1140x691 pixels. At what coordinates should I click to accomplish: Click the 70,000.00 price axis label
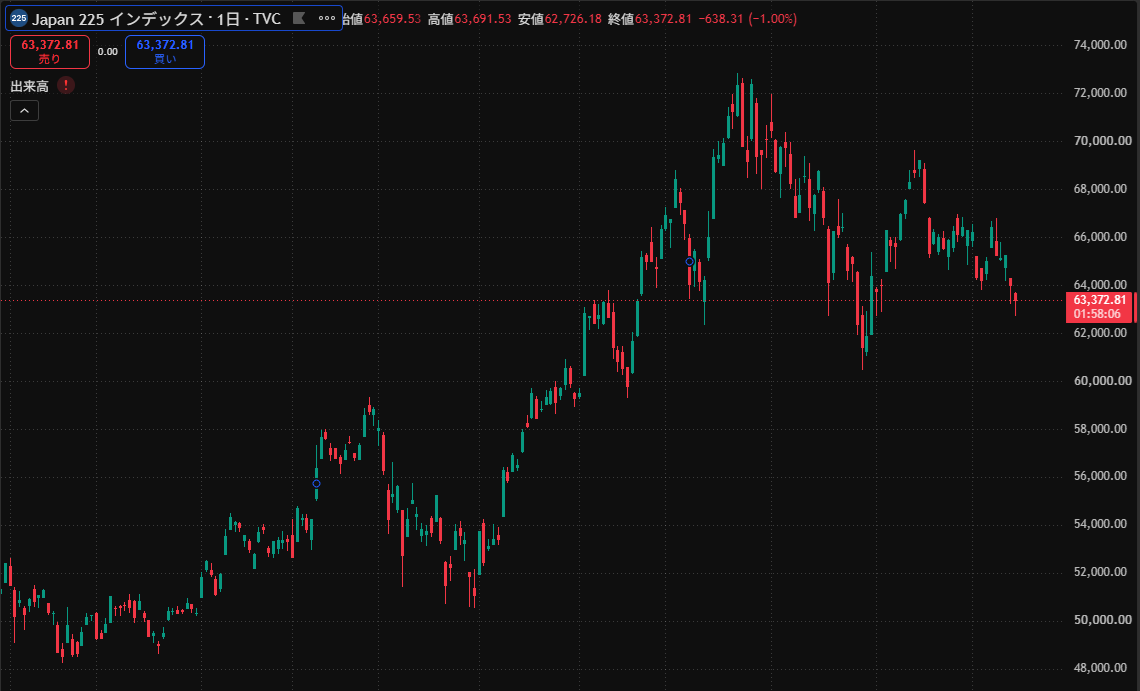point(1102,141)
